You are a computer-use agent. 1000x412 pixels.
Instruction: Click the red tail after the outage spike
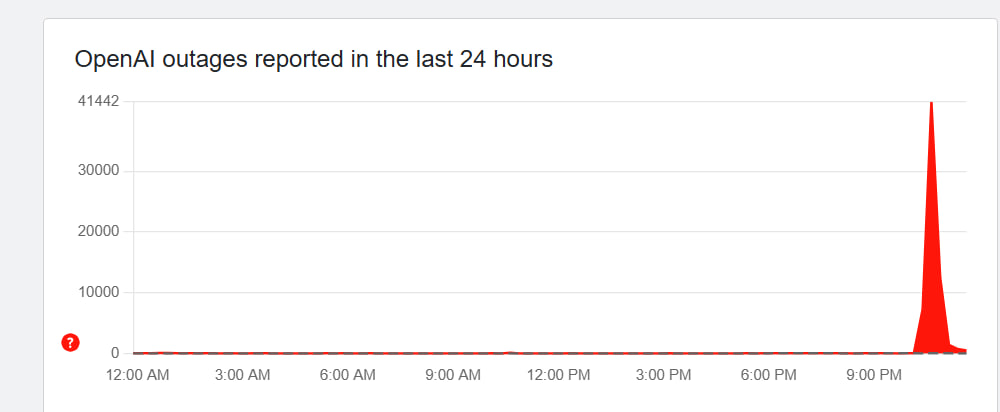956,349
